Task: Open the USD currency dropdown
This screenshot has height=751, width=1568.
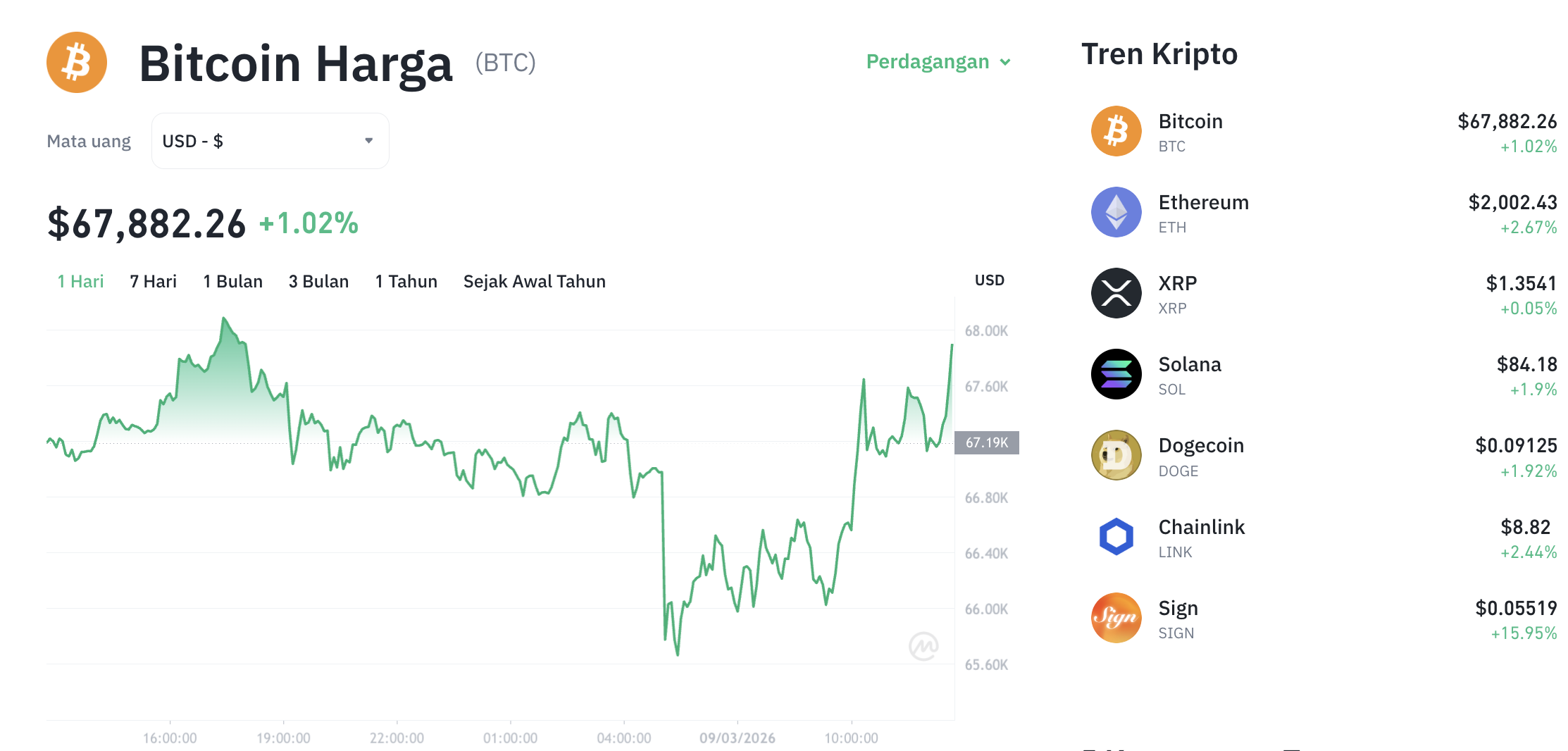Action: pyautogui.click(x=270, y=140)
